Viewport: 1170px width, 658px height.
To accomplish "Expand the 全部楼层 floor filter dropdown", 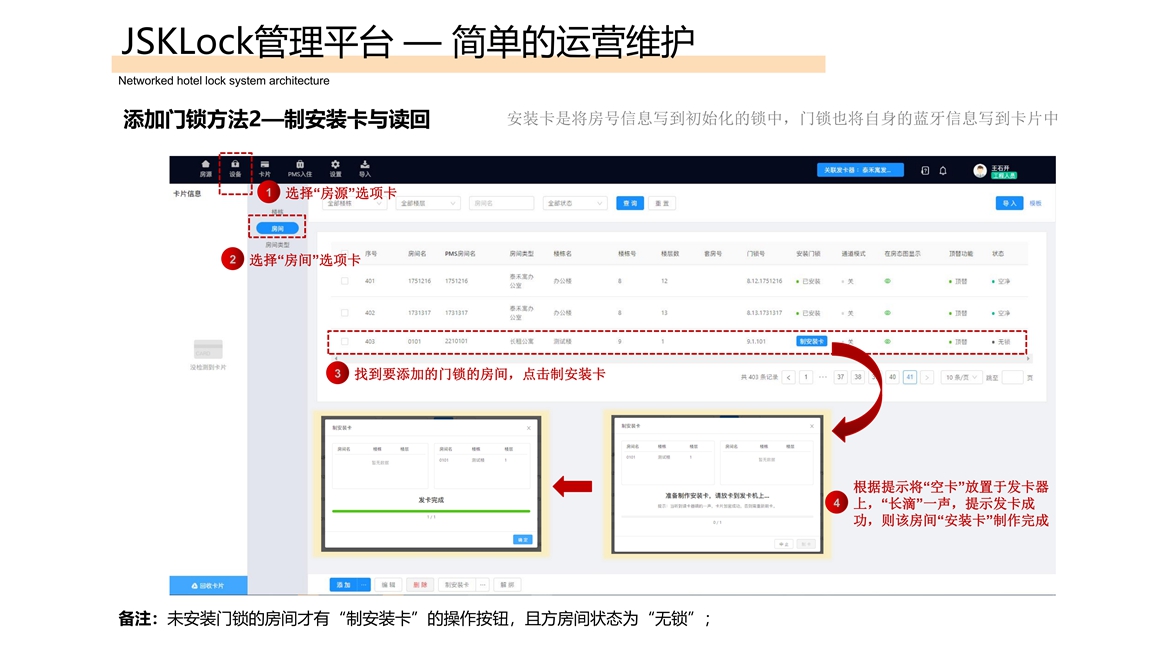I will [427, 203].
